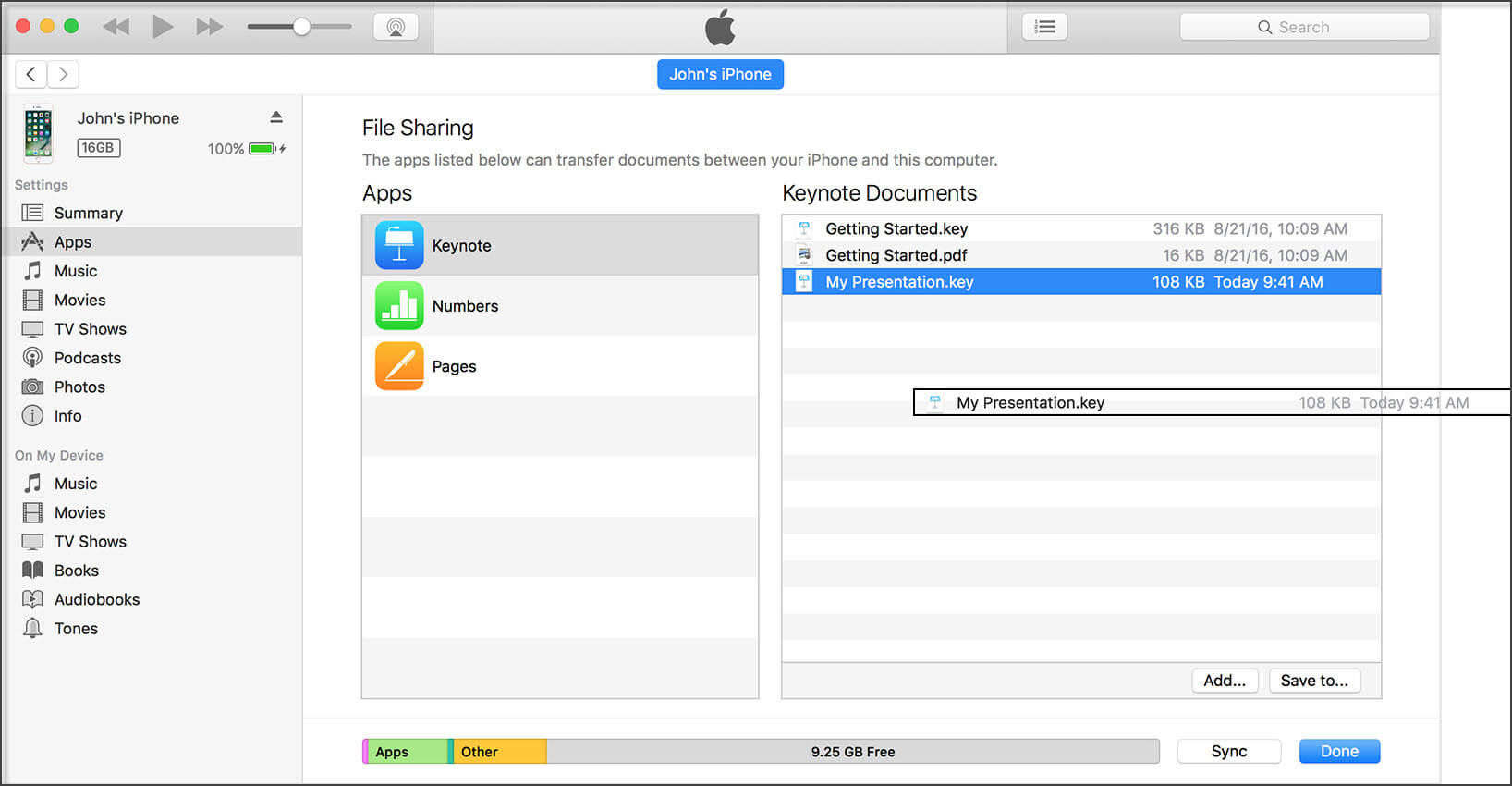Select Pages in the Apps list
The image size is (1512, 786).
[x=560, y=366]
